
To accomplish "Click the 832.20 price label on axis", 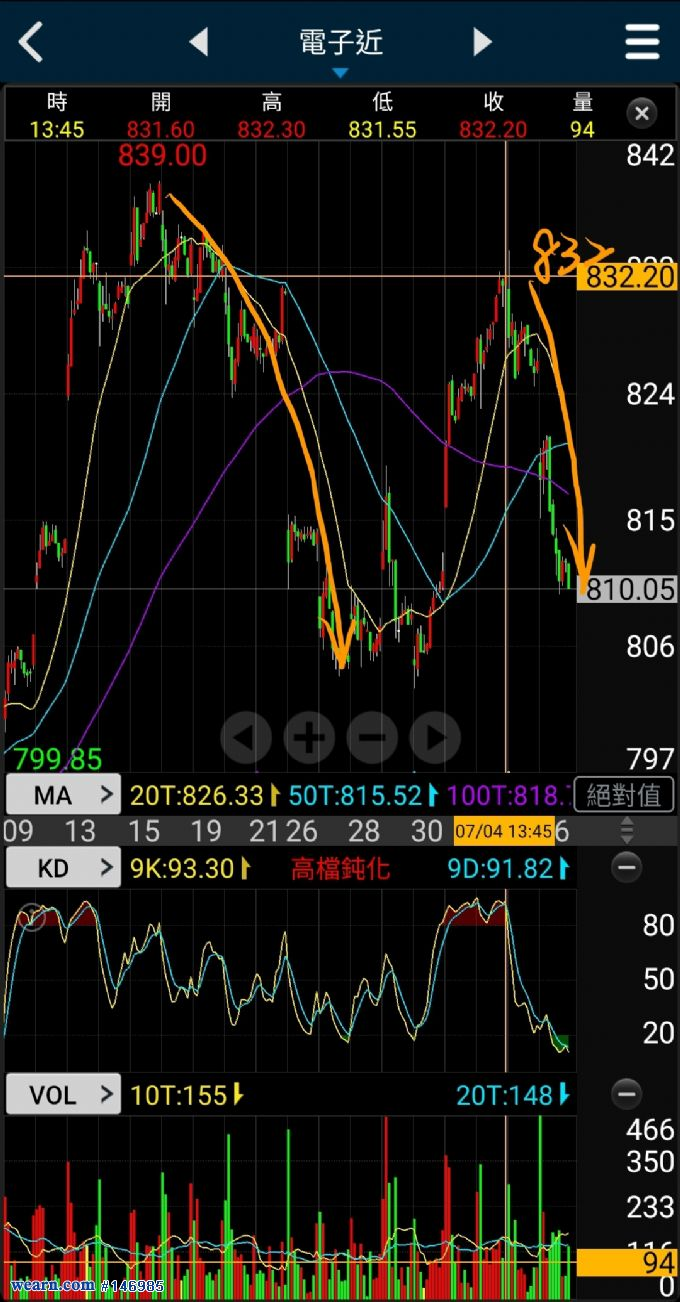I will point(630,277).
